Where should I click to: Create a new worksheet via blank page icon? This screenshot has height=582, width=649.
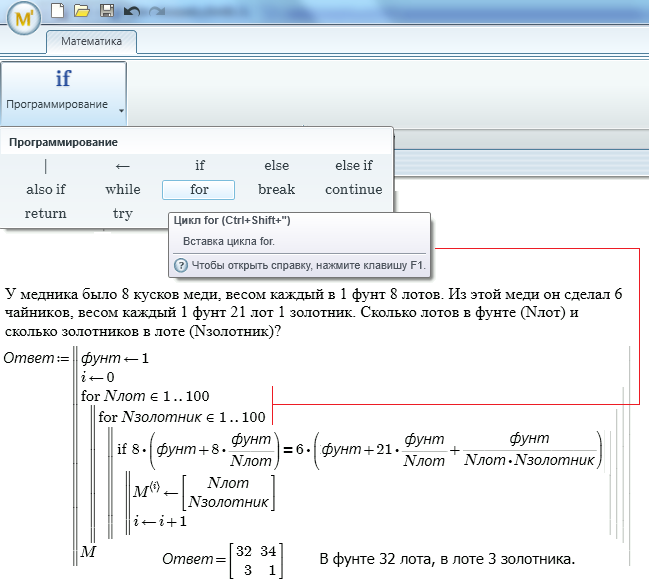click(x=58, y=10)
